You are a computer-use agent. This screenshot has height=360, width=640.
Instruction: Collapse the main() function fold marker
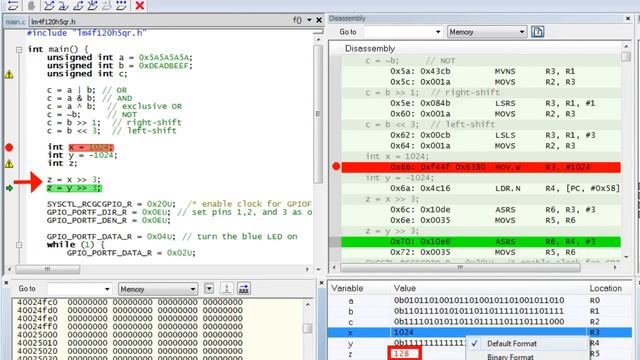click(19, 49)
